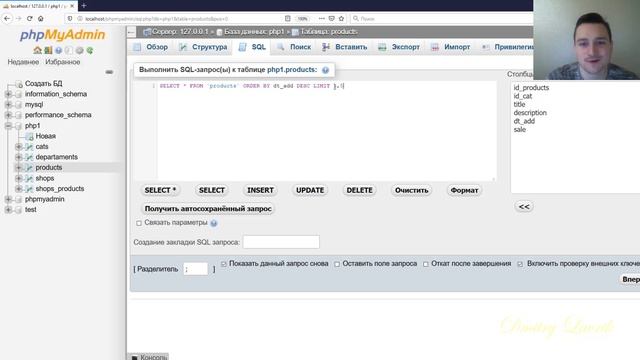
Task: Click UPDATE button
Action: coord(310,191)
